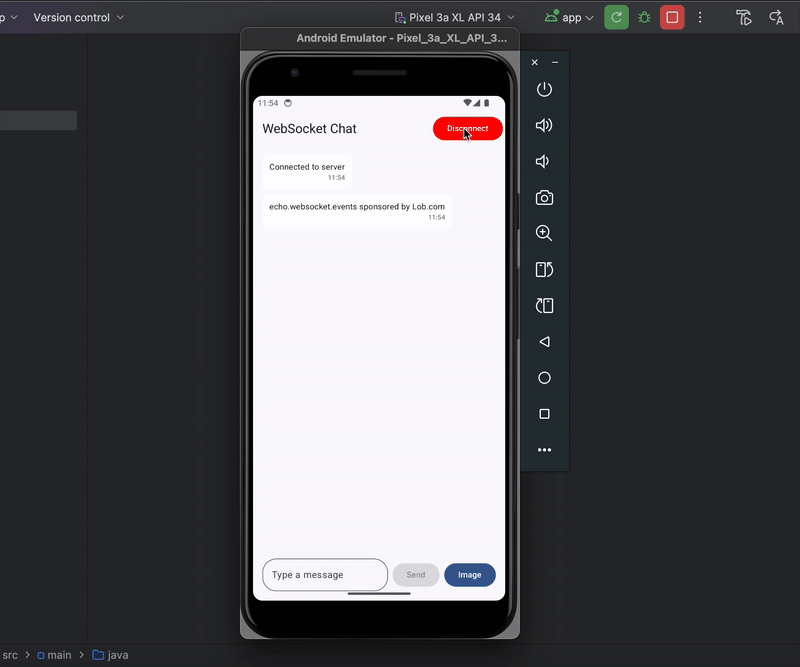Tap the emulator Back triangle icon
Viewport: 800px width, 667px height.
(544, 342)
